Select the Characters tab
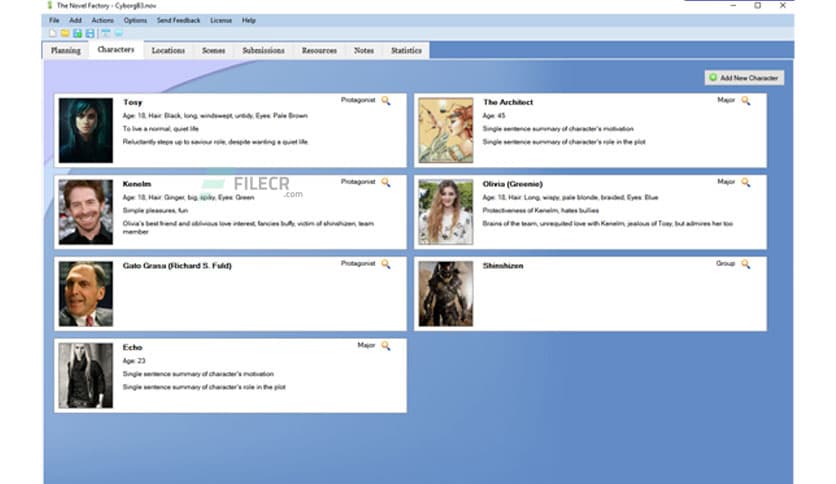The width and height of the screenshot is (836, 484). (116, 50)
